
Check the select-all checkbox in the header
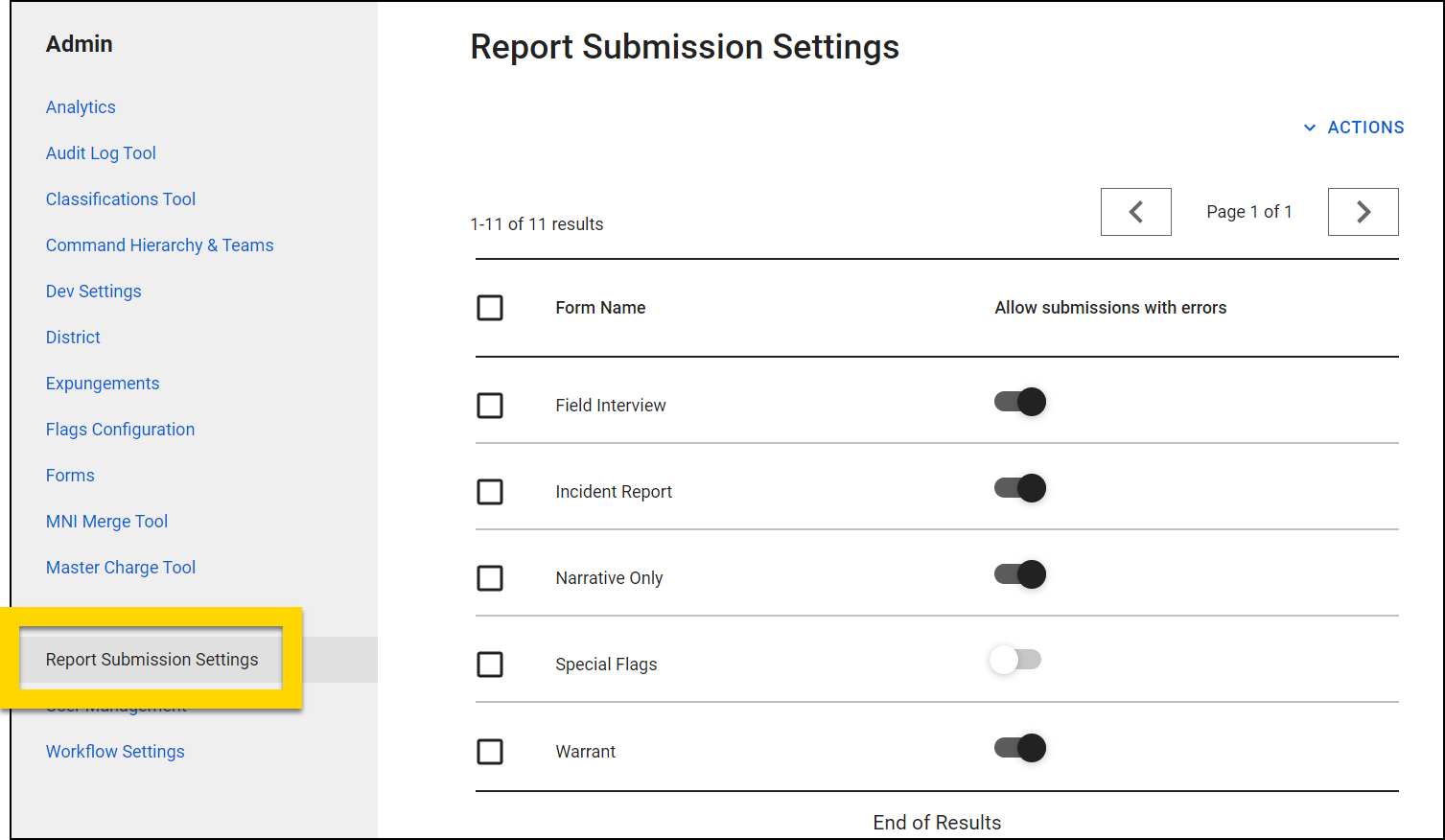(490, 308)
